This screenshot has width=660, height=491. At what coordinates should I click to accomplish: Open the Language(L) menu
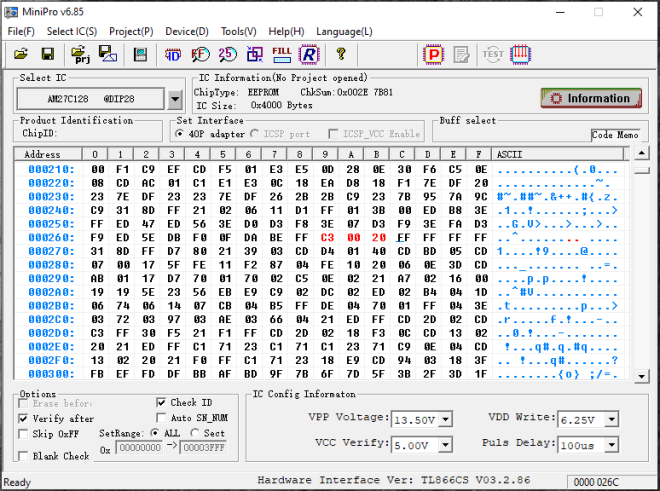point(344,32)
